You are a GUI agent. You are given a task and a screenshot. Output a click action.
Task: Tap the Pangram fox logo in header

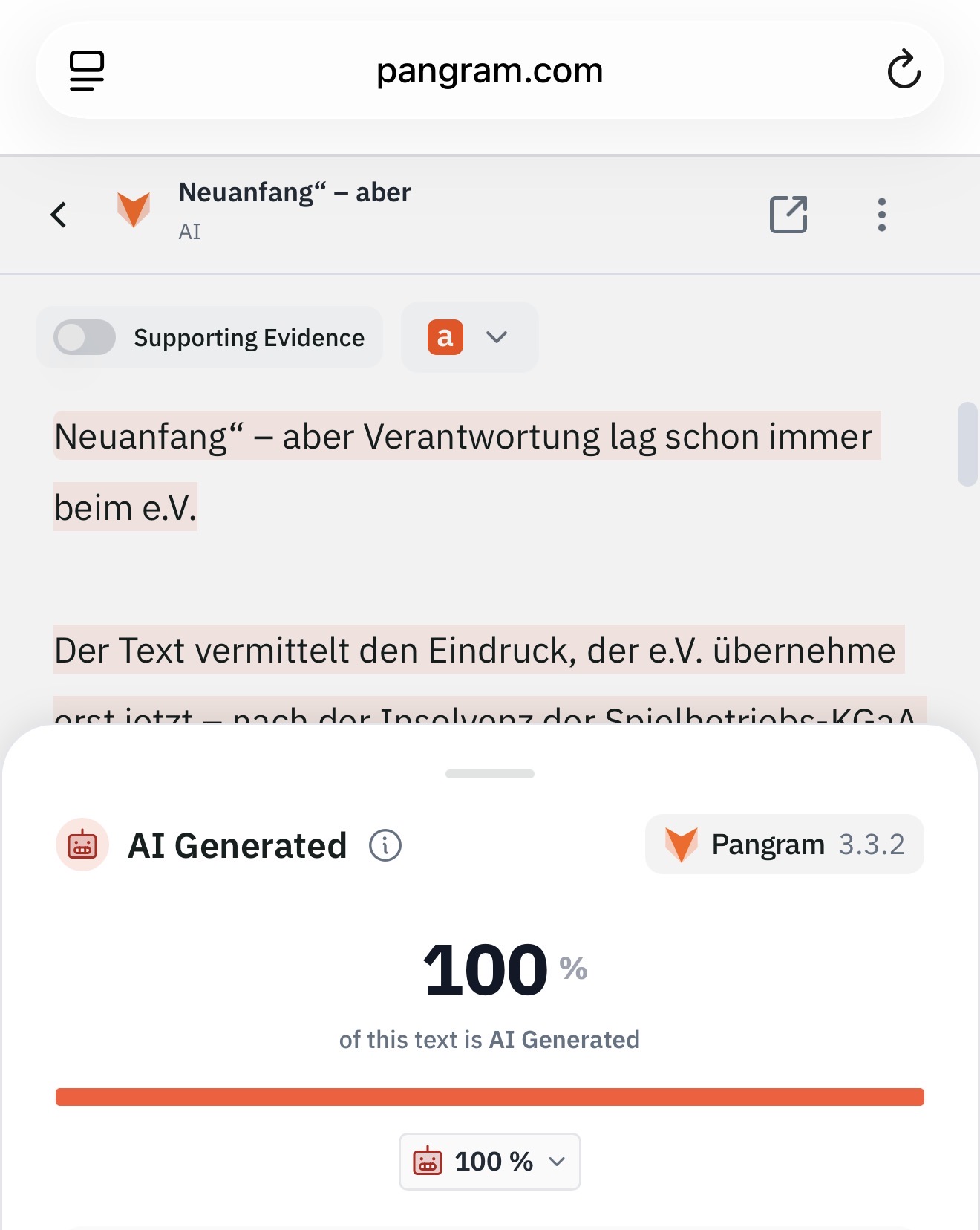click(x=134, y=209)
